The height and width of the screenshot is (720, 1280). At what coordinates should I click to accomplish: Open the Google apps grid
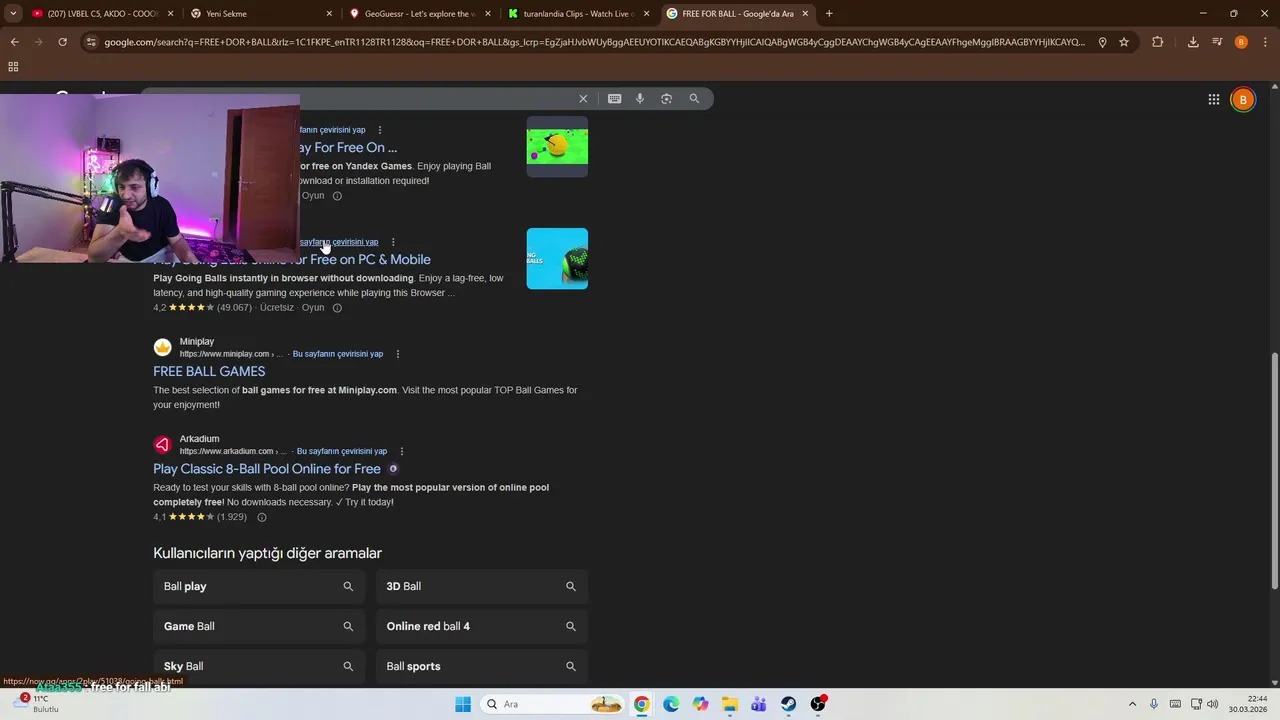pos(1213,99)
